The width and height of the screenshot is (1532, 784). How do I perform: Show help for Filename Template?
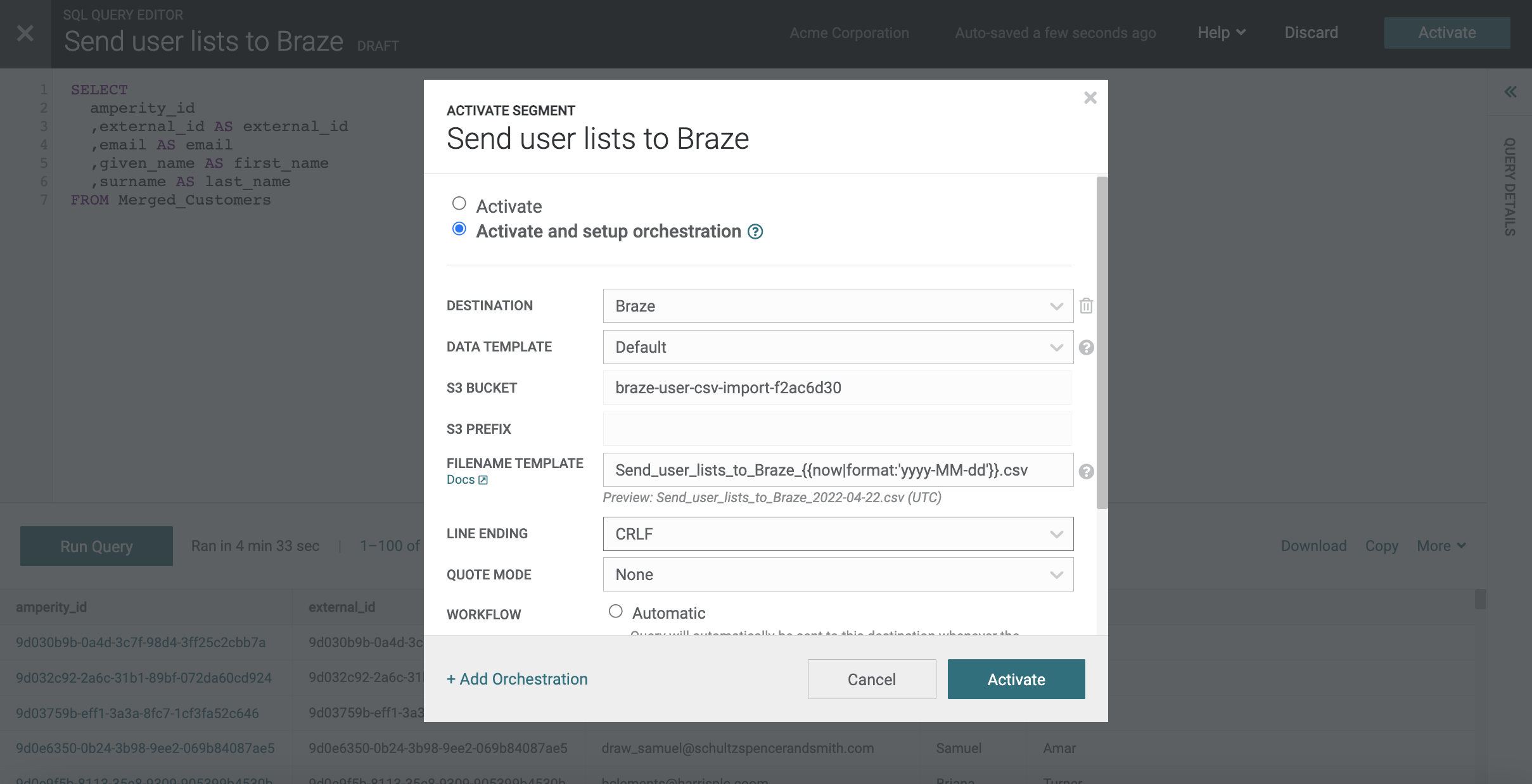[1086, 471]
